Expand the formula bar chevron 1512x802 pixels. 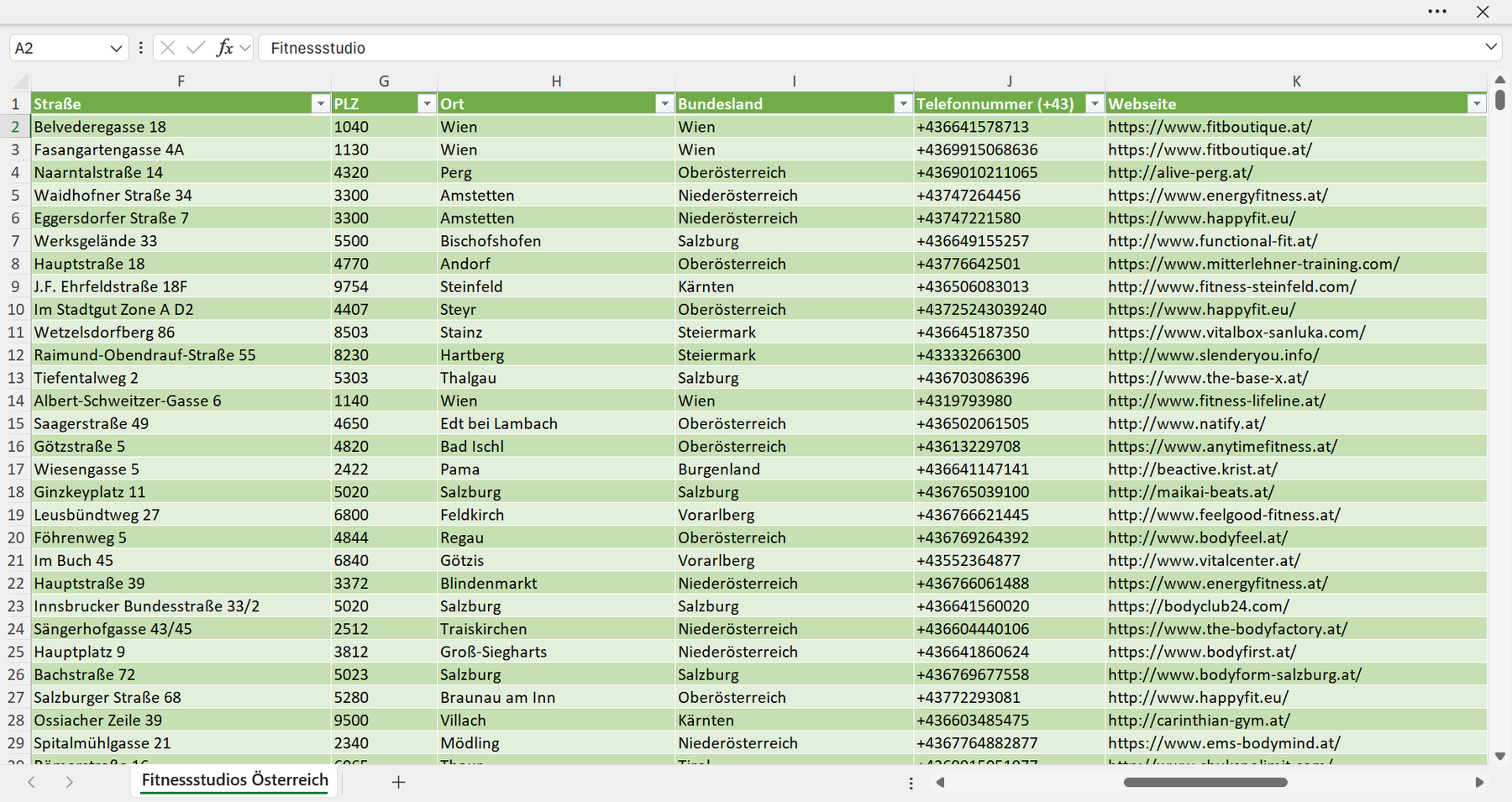tap(1491, 47)
